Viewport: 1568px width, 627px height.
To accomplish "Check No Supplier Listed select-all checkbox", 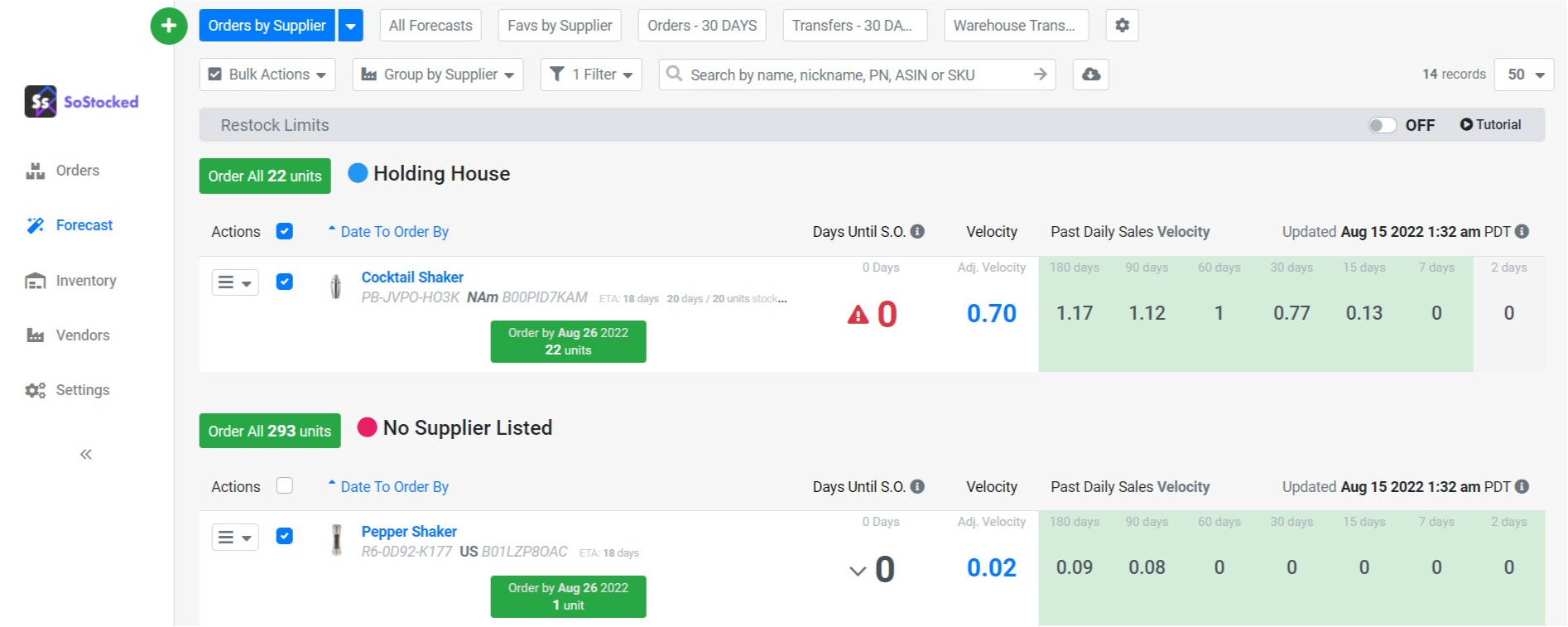I will (284, 485).
